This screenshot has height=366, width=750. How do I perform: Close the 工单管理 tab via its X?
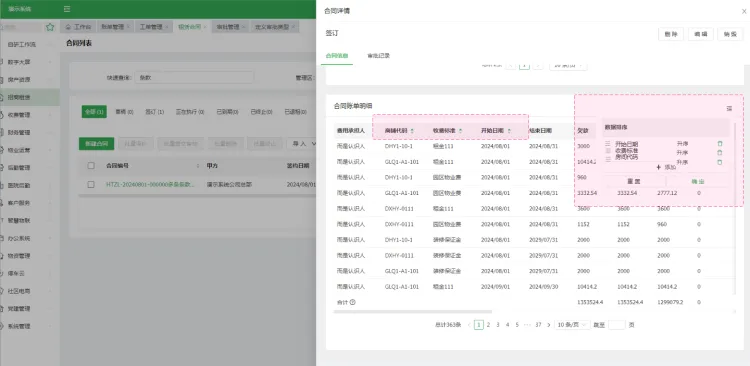click(166, 27)
